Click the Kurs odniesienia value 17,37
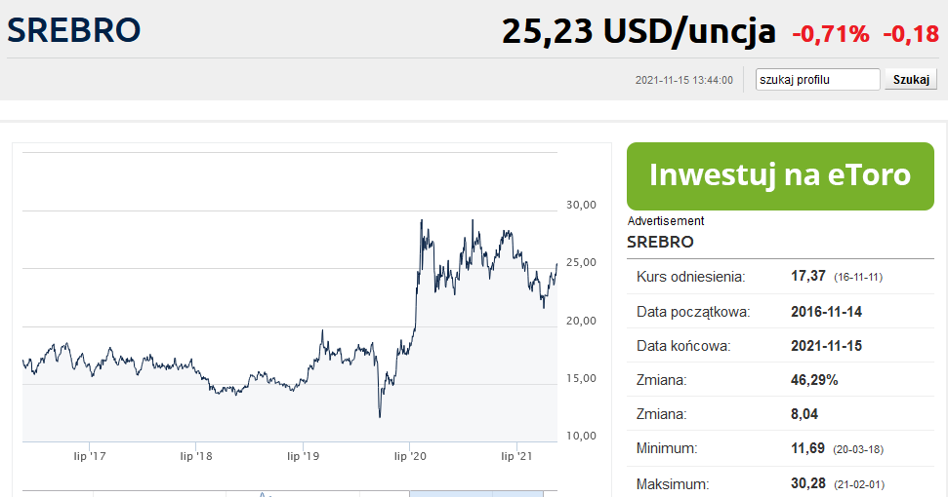This screenshot has width=948, height=497. (808, 276)
